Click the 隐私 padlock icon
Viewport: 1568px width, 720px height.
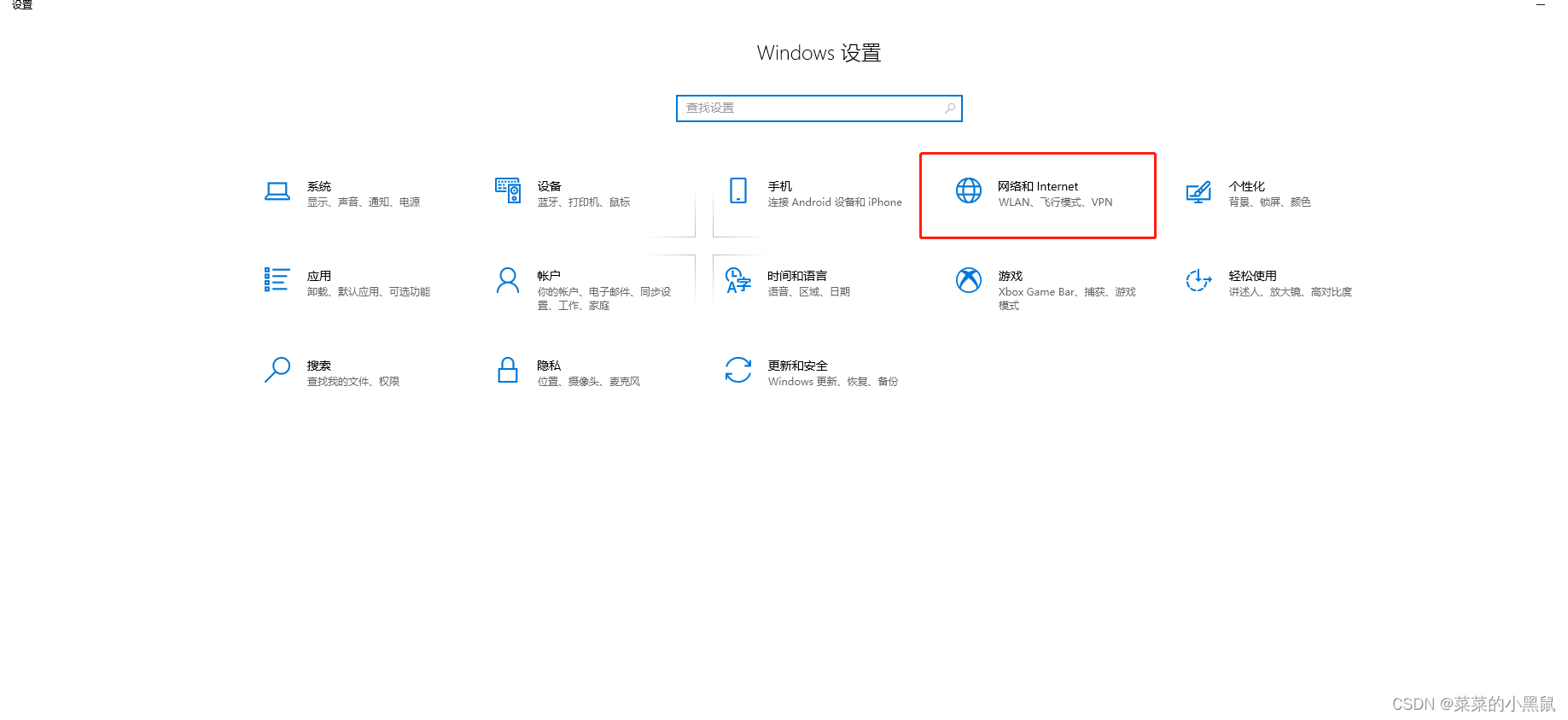tap(508, 370)
